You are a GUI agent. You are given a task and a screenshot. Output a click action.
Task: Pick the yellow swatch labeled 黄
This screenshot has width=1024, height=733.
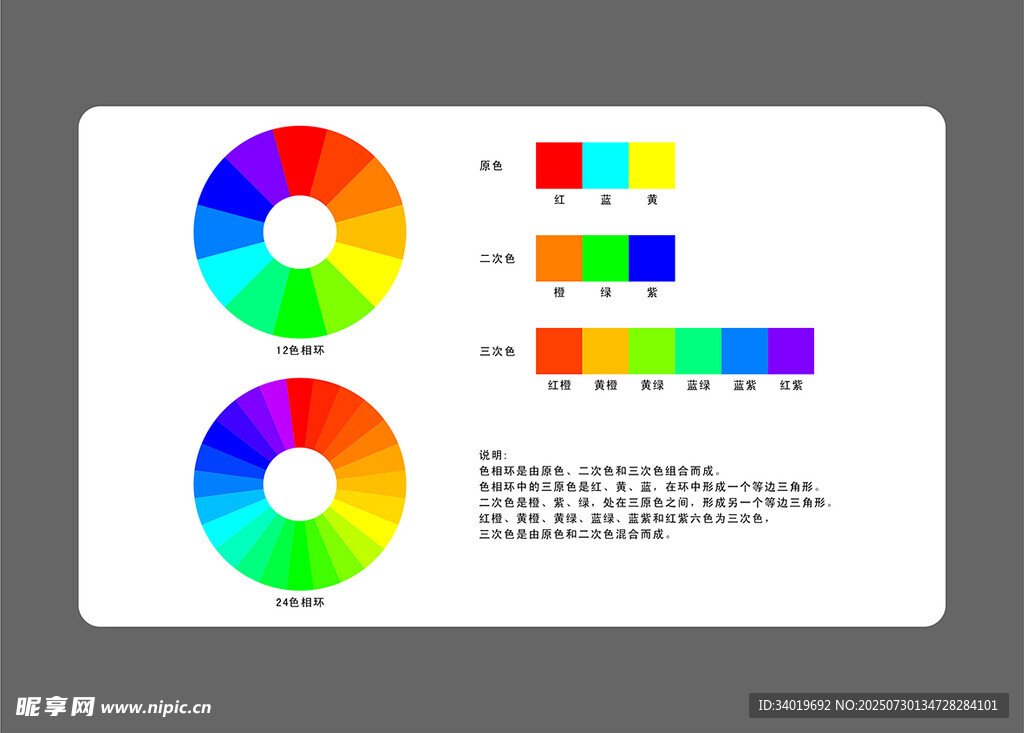coord(651,165)
